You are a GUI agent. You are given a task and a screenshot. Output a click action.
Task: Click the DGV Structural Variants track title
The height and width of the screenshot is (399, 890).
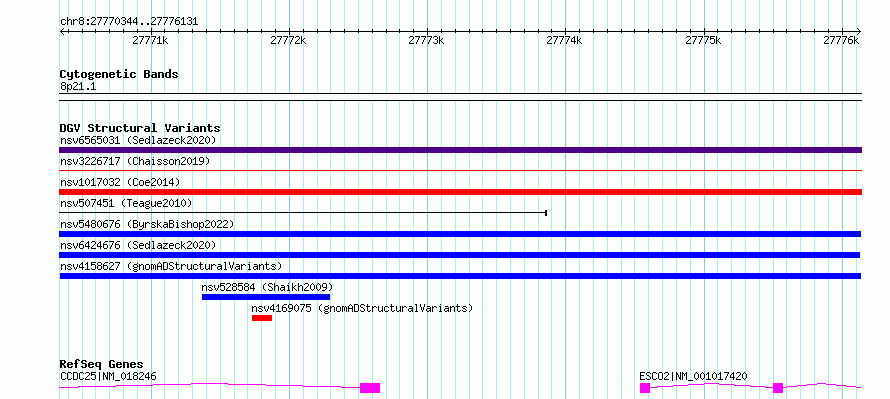pyautogui.click(x=140, y=128)
